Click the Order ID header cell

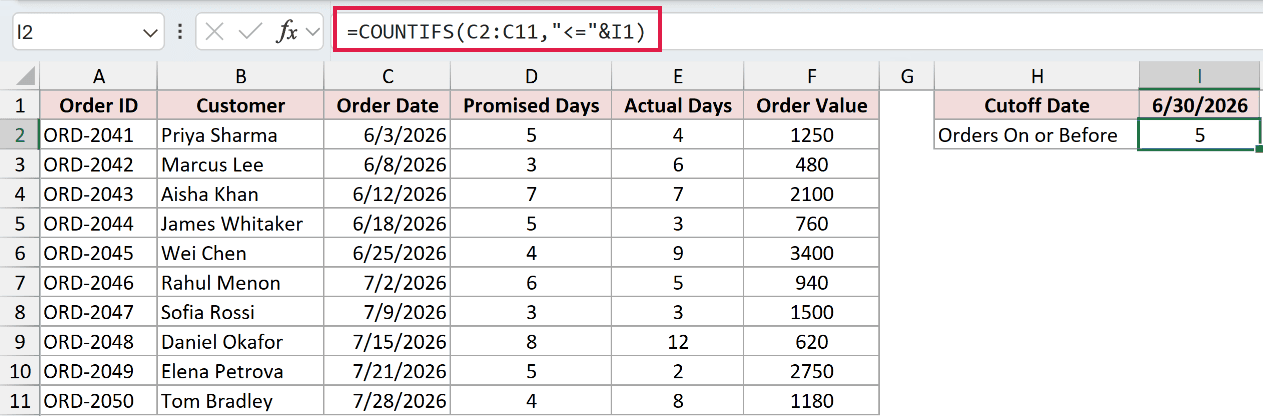pyautogui.click(x=98, y=106)
